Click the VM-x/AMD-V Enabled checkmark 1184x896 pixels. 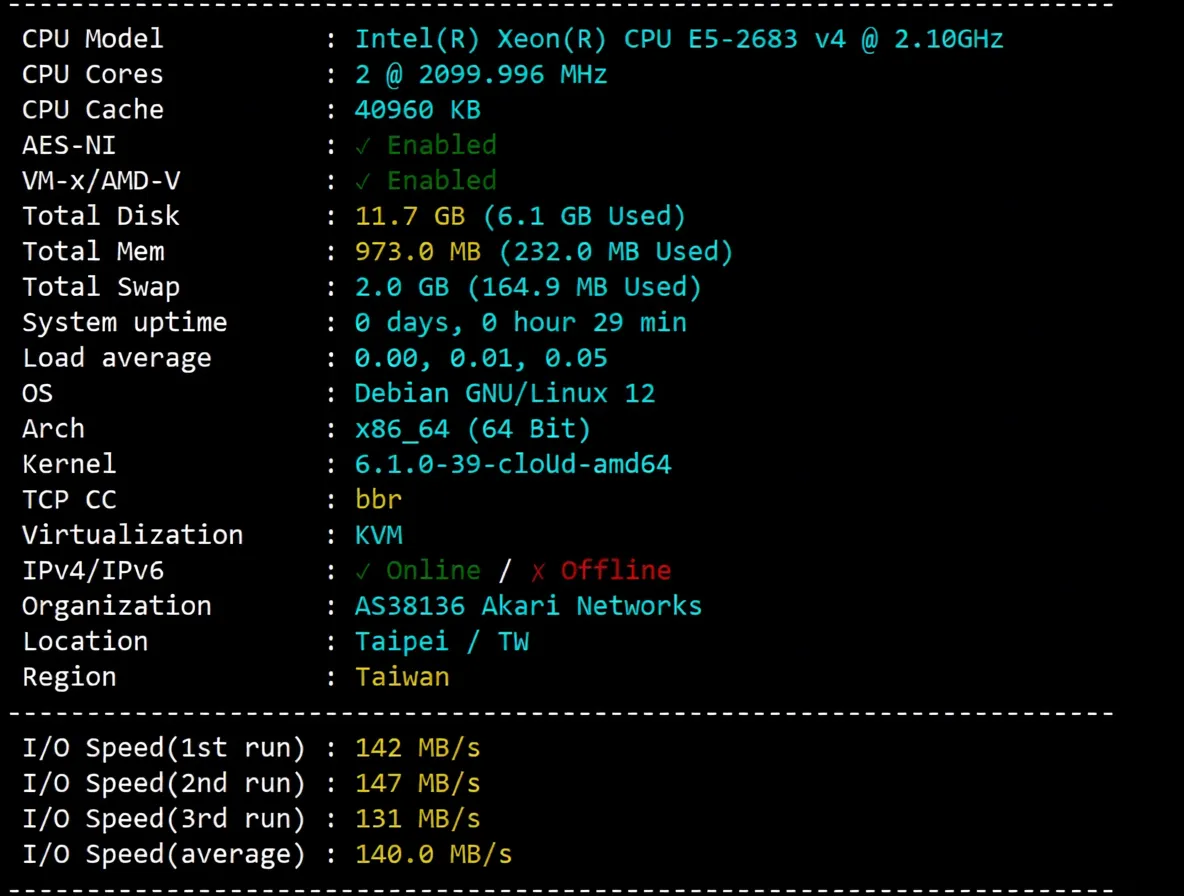pos(363,181)
